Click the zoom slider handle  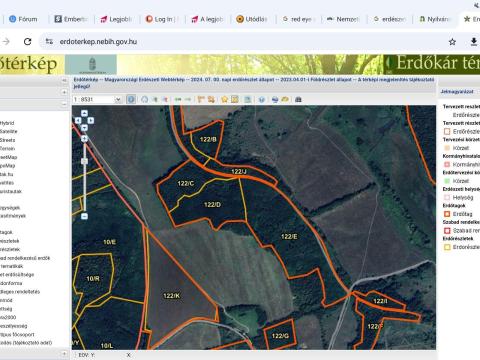[84, 161]
